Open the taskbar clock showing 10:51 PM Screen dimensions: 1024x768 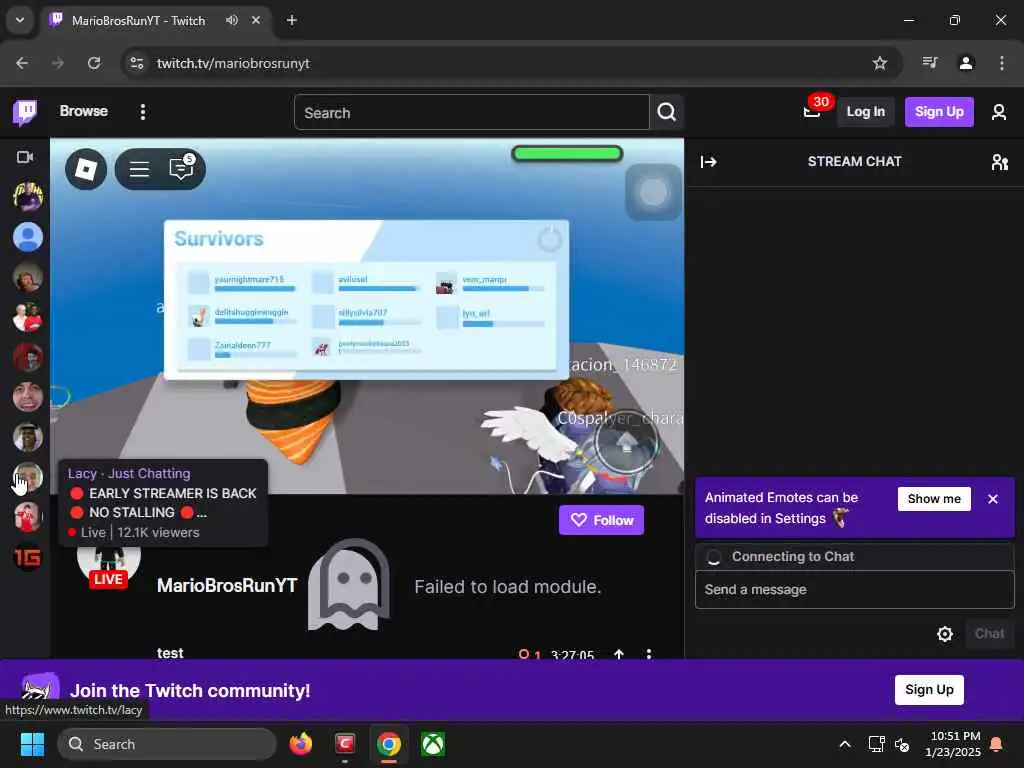click(953, 744)
